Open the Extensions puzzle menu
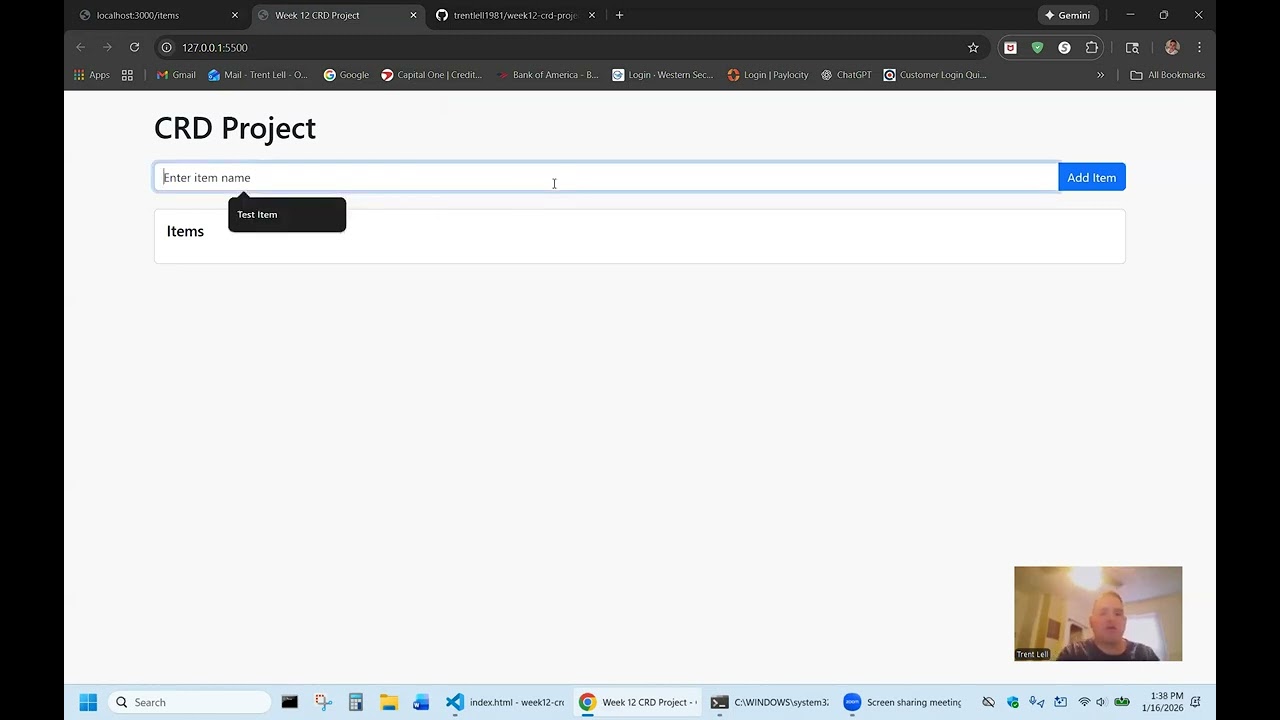The image size is (1280, 720). pos(1092,47)
